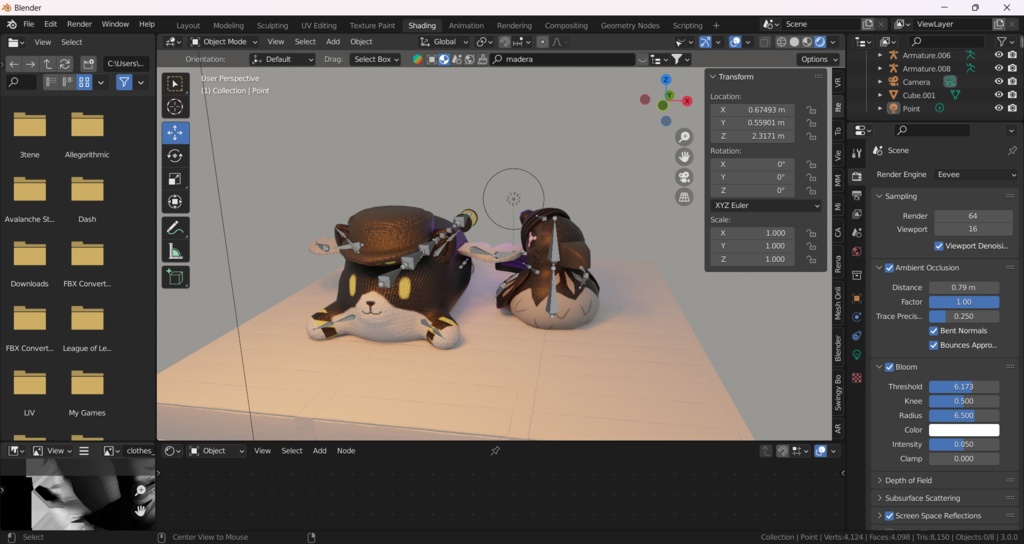Image resolution: width=1024 pixels, height=544 pixels.
Task: Refresh the file browser list
Action: click(x=65, y=64)
